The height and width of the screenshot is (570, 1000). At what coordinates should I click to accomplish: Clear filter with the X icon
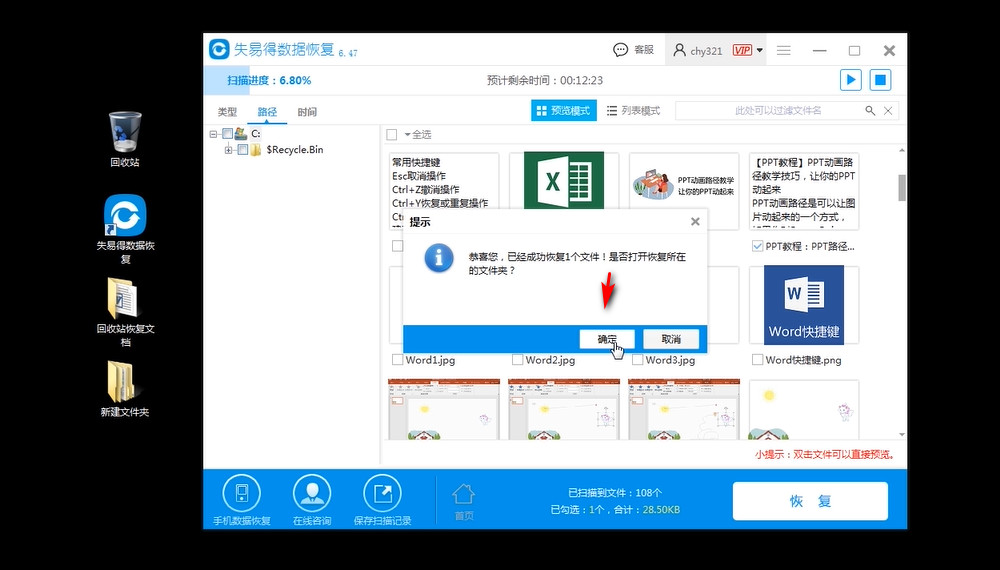(888, 110)
